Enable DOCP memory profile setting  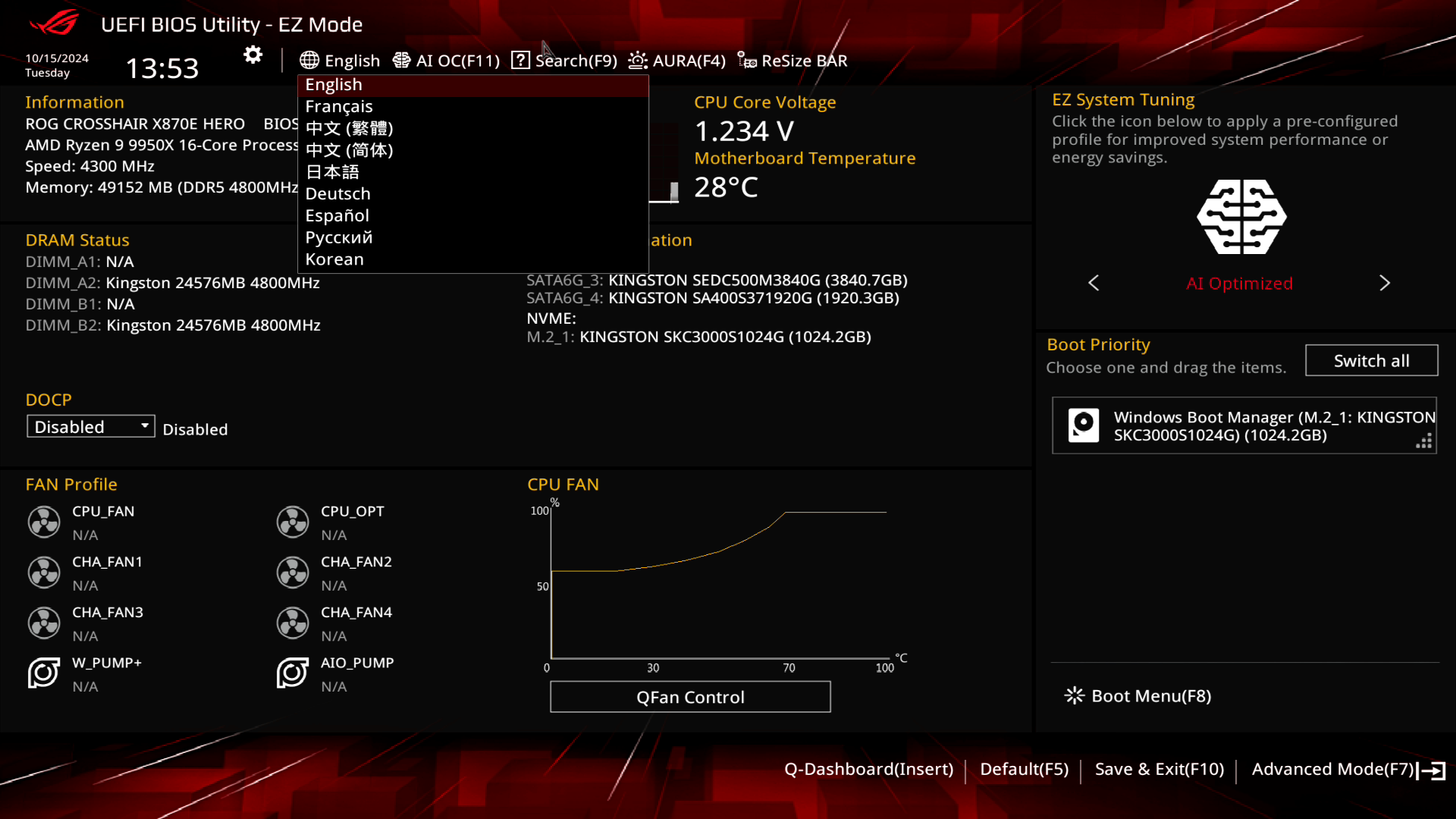[x=89, y=426]
